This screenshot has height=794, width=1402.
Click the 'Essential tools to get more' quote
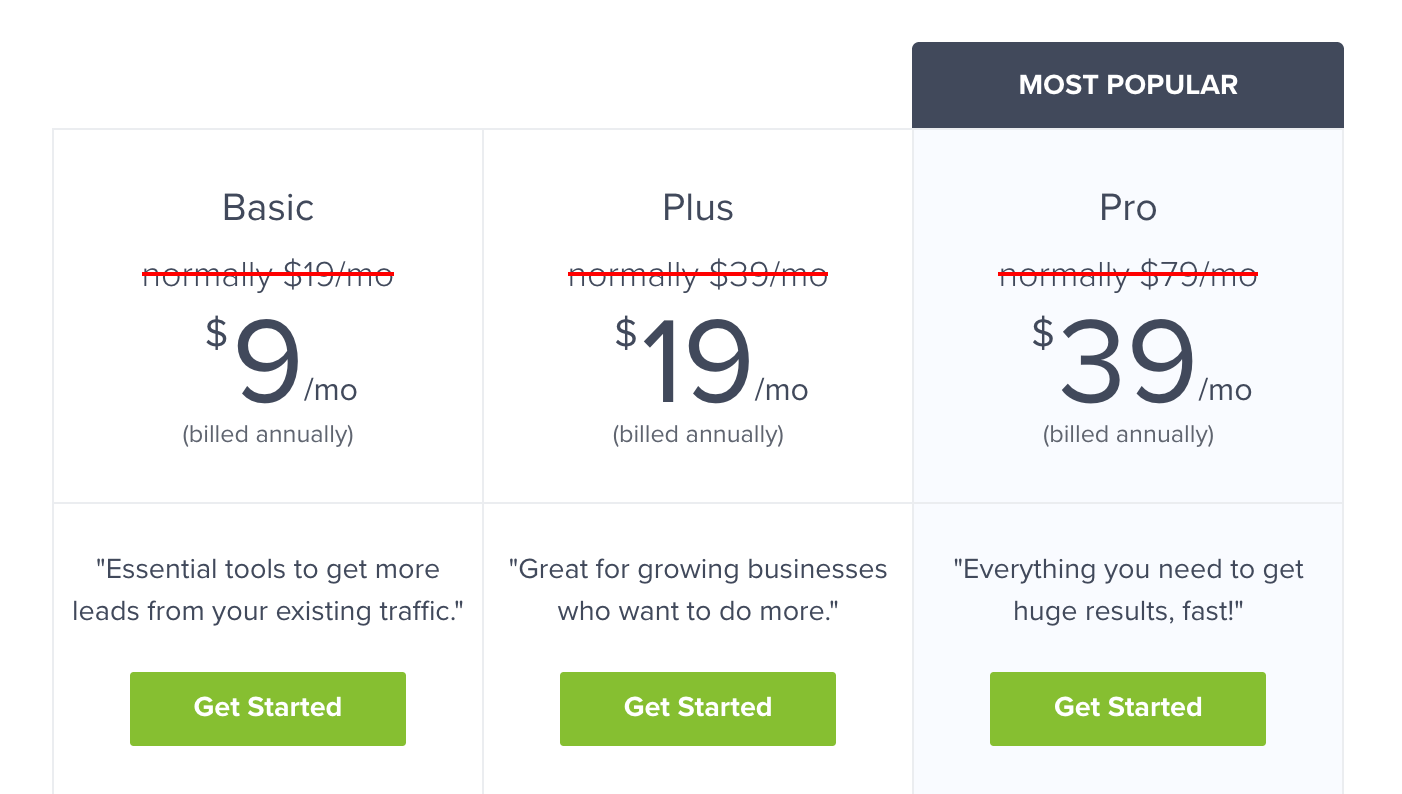click(268, 590)
